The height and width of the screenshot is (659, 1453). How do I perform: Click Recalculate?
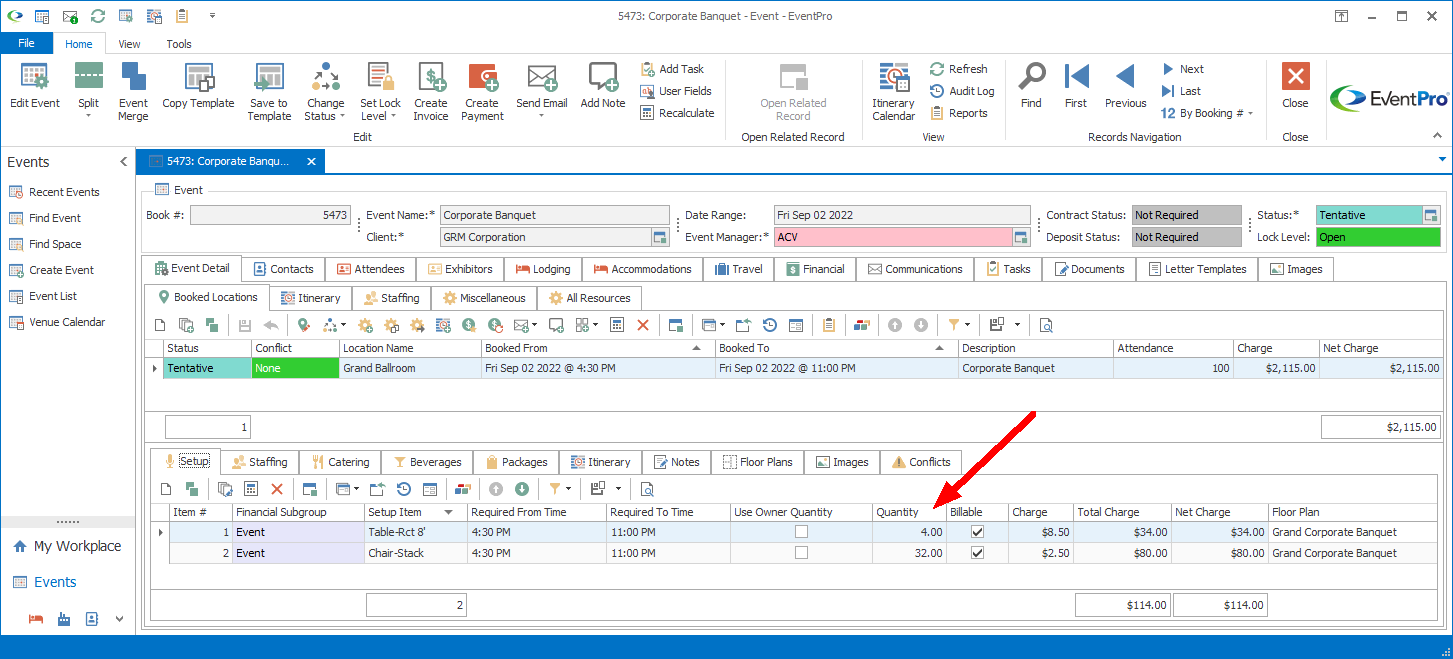tap(677, 113)
